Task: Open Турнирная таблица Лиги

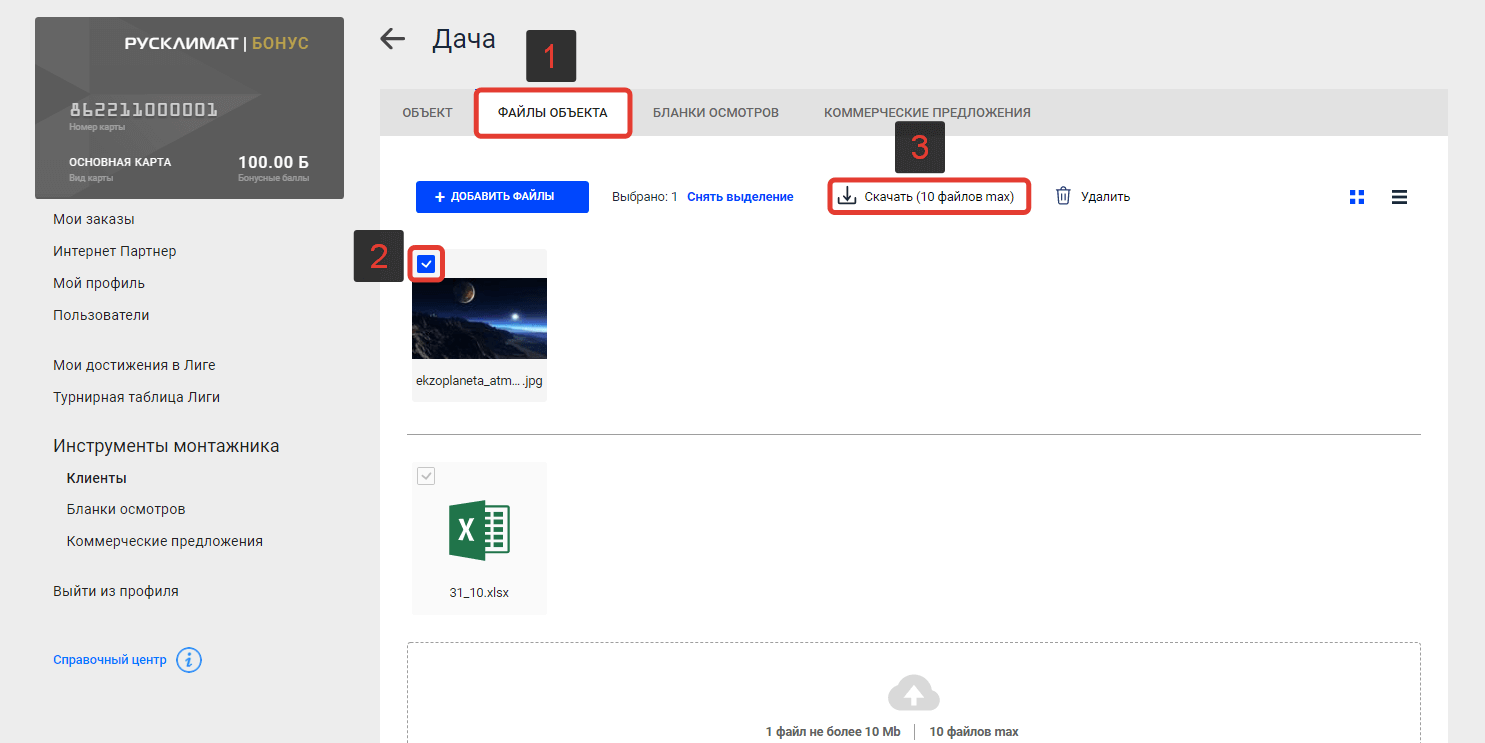Action: (136, 397)
